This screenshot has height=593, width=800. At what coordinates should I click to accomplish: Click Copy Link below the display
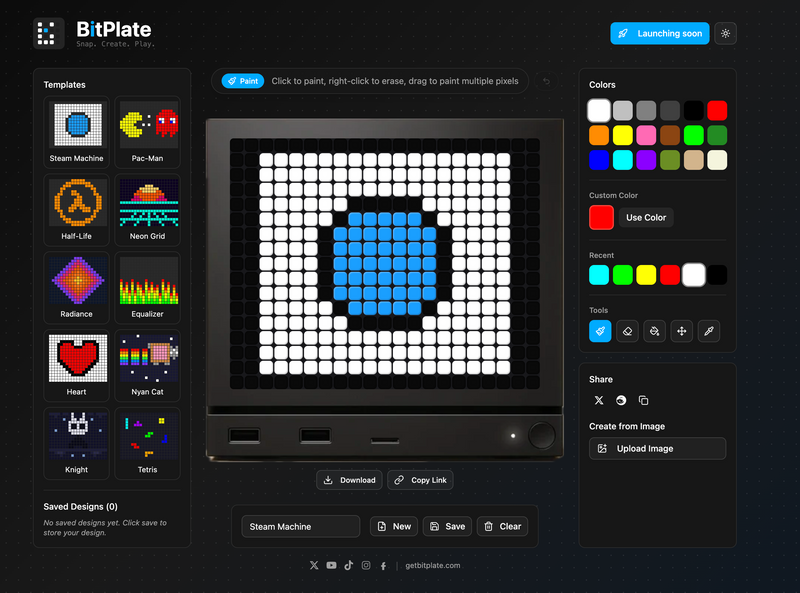point(420,480)
